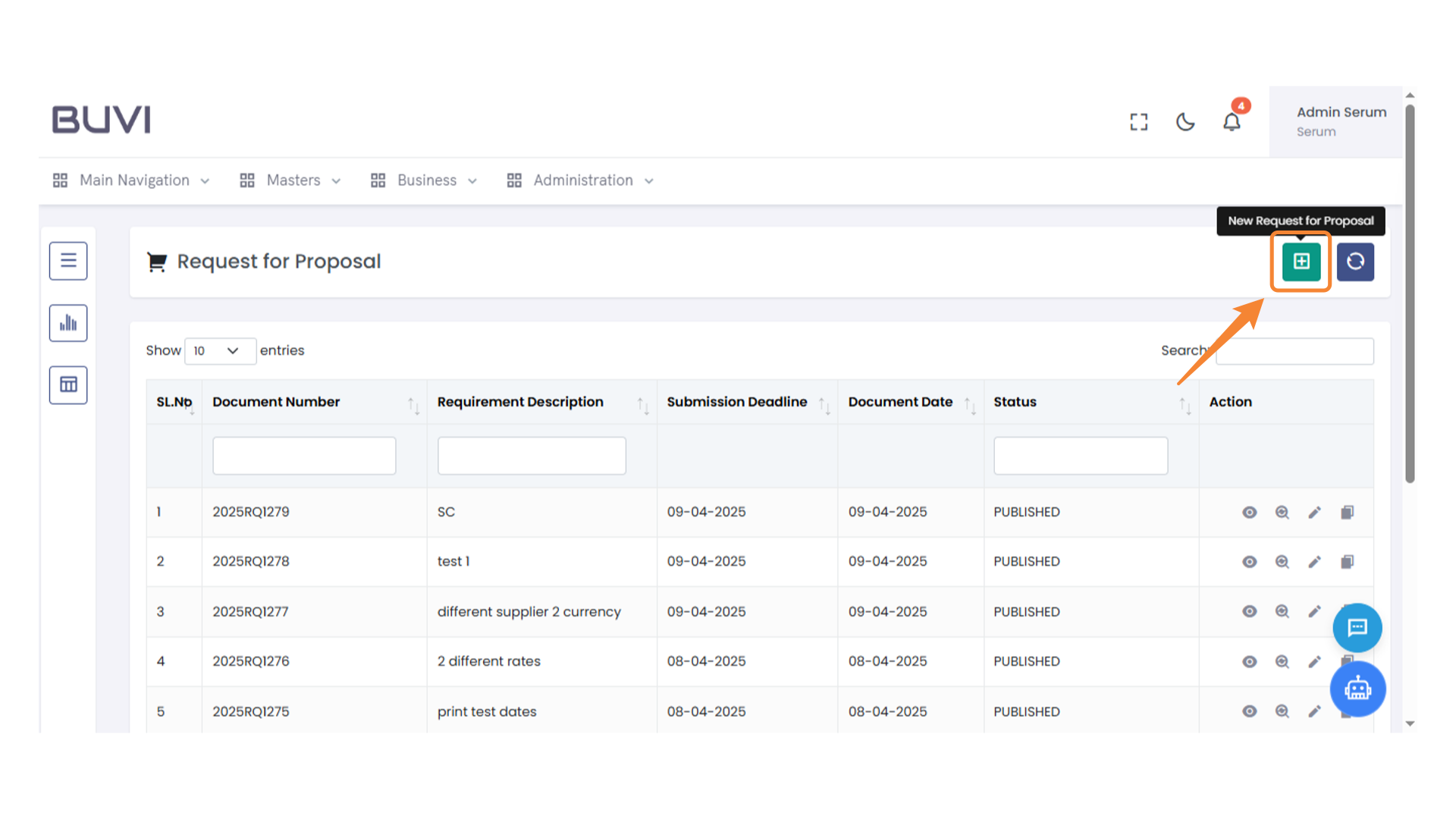Image resolution: width=1456 pixels, height=819 pixels.
Task: Open the bar chart sidebar icon
Action: [68, 323]
